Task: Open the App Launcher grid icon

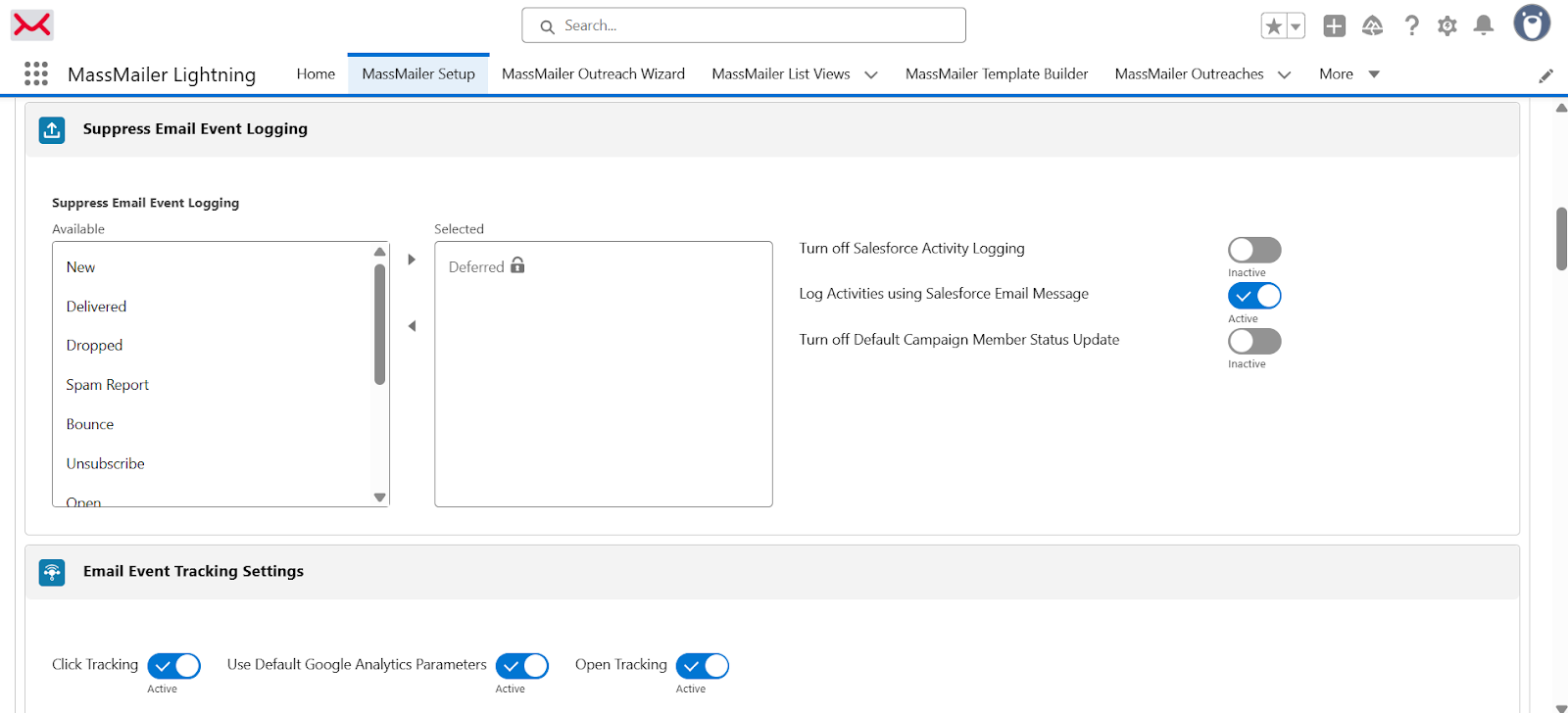Action: click(36, 74)
